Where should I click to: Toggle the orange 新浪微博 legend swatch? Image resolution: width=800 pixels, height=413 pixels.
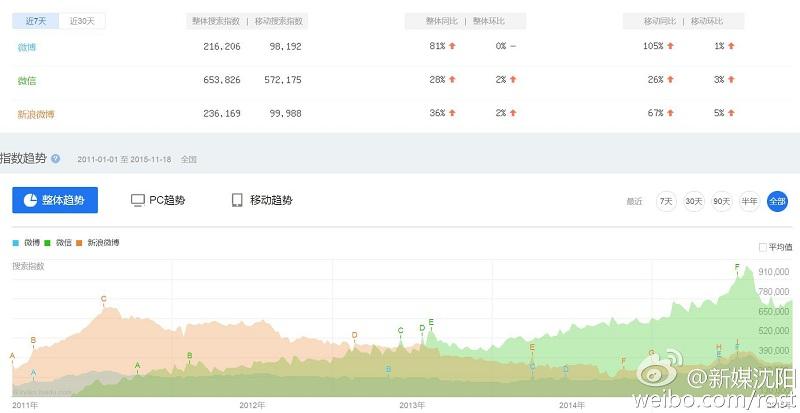(79, 243)
